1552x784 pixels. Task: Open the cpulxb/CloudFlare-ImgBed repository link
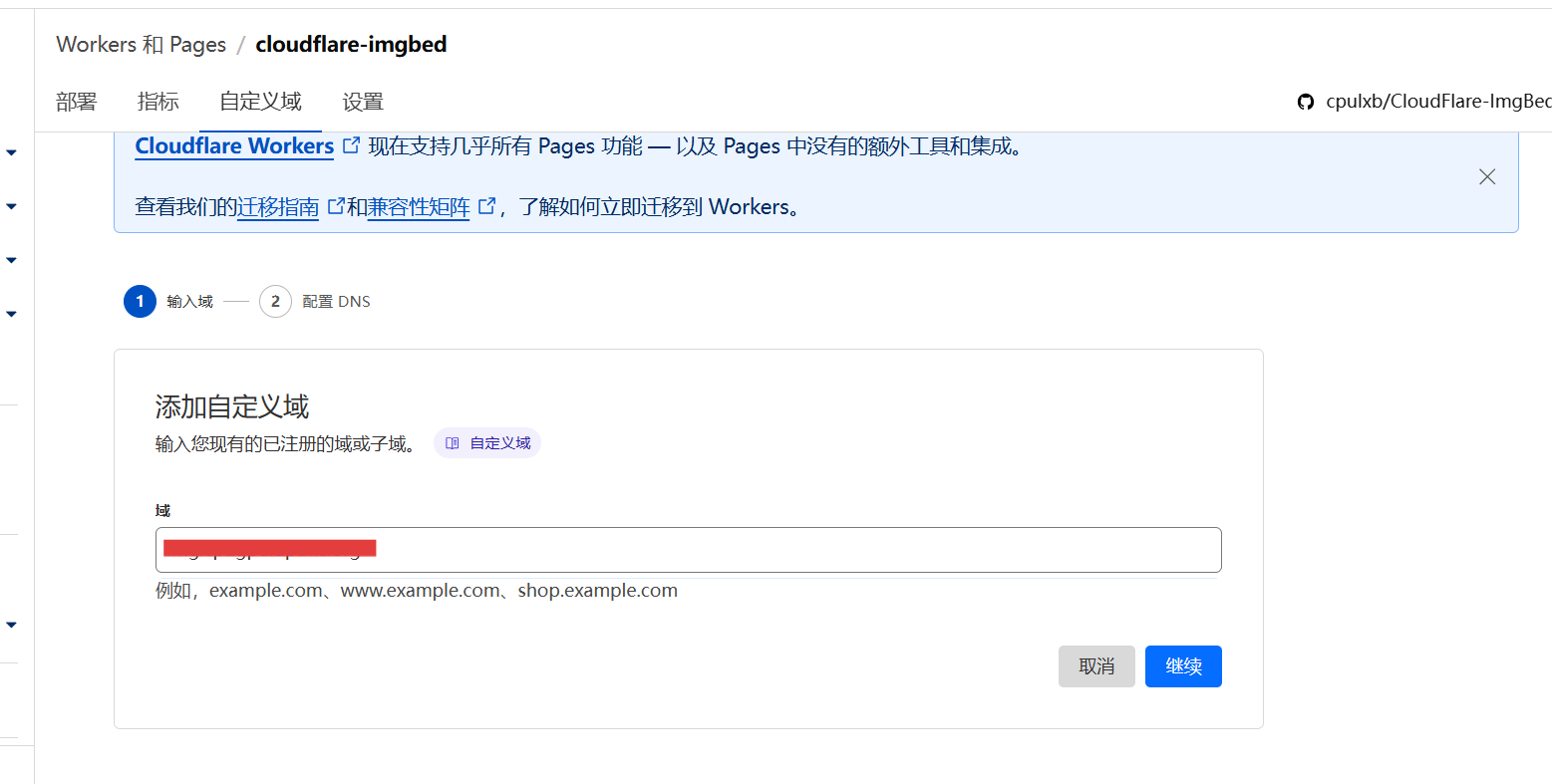(1437, 102)
